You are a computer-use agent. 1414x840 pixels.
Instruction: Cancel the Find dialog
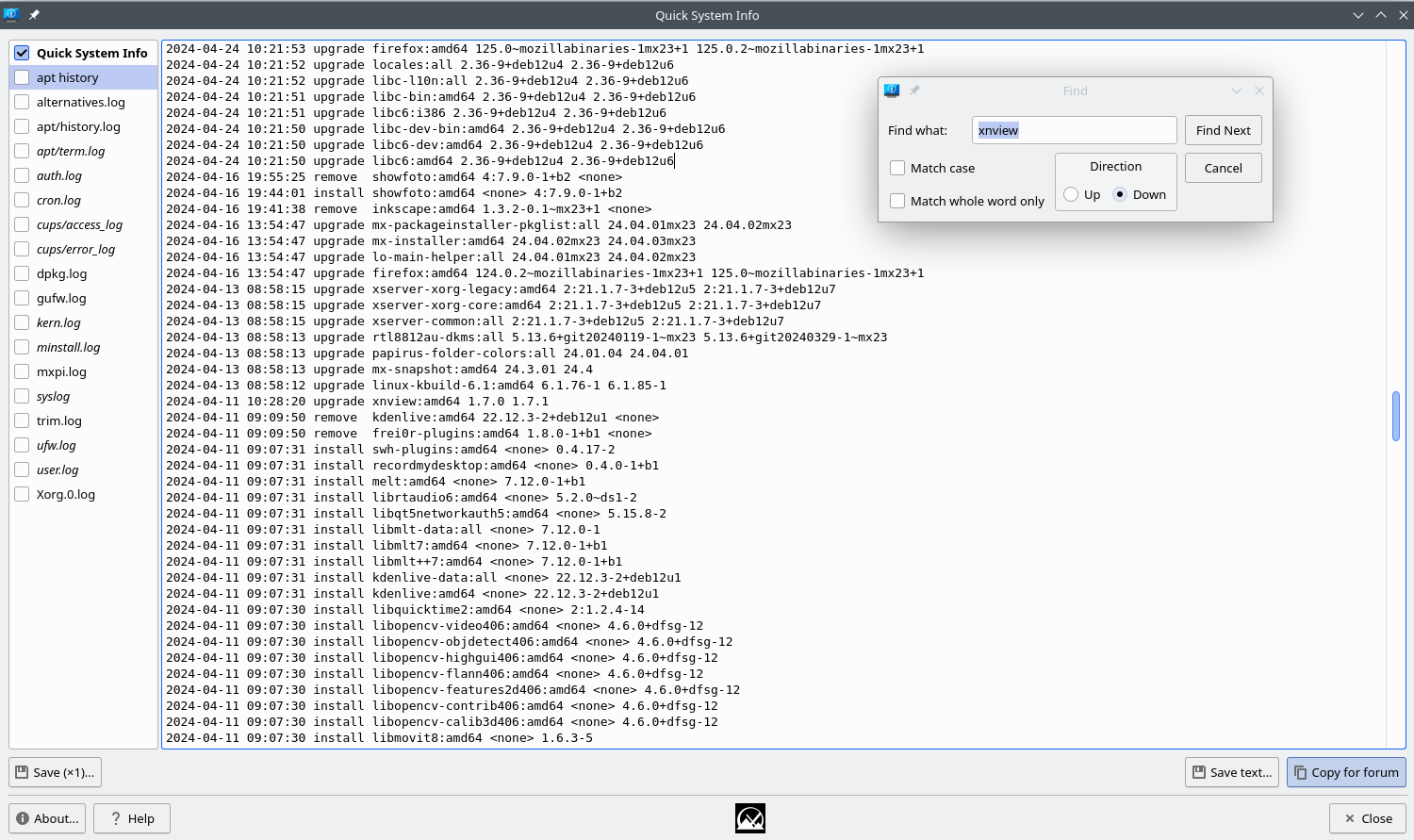tap(1224, 168)
